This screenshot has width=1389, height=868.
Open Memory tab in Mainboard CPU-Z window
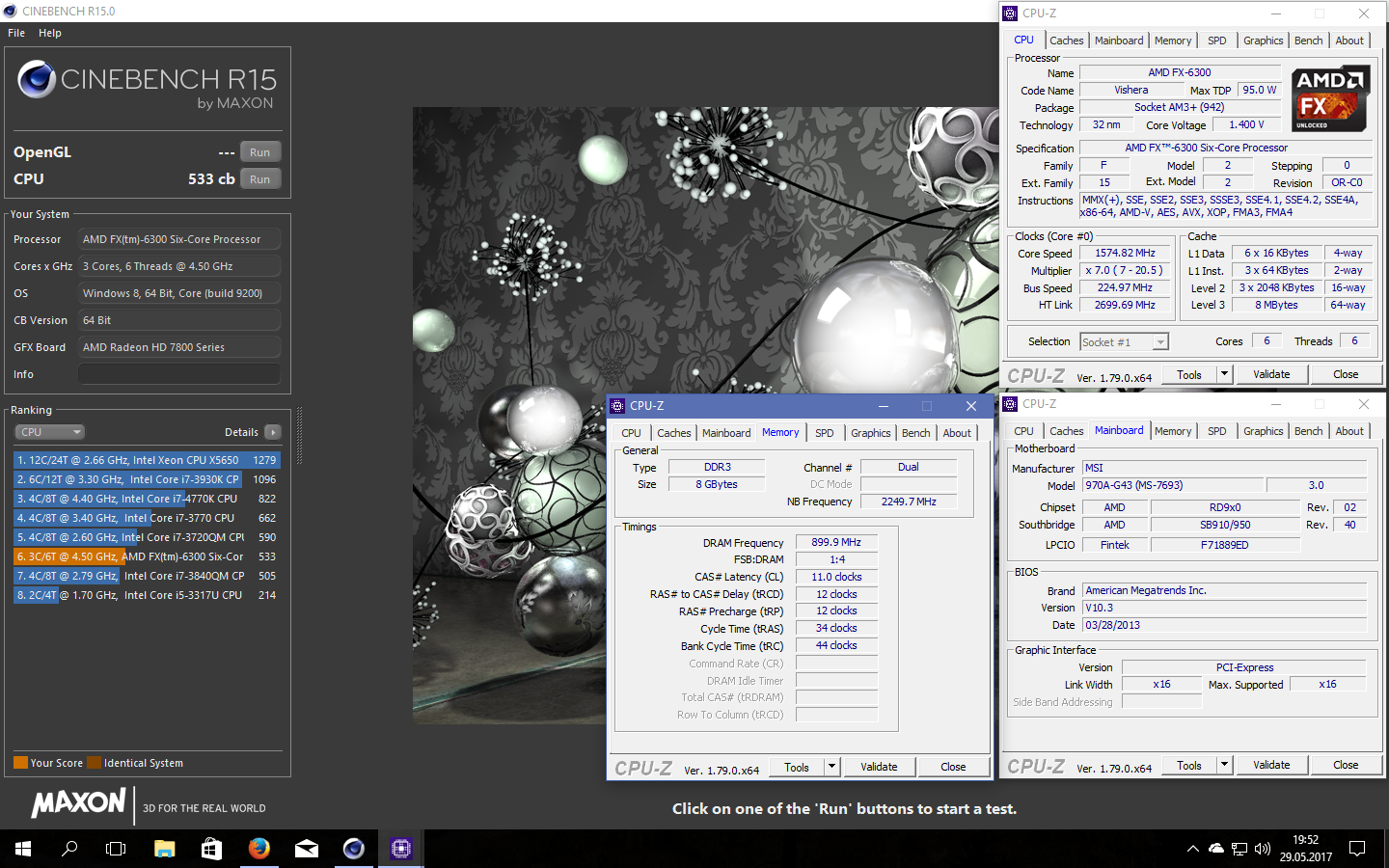tap(1173, 431)
